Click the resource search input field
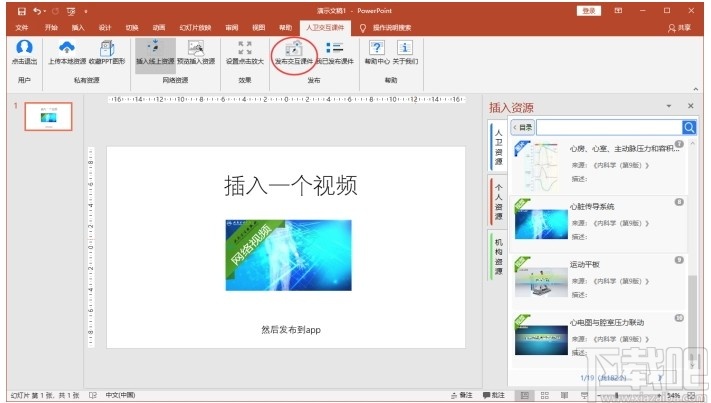Screen dimensions: 711x403 [x=609, y=127]
